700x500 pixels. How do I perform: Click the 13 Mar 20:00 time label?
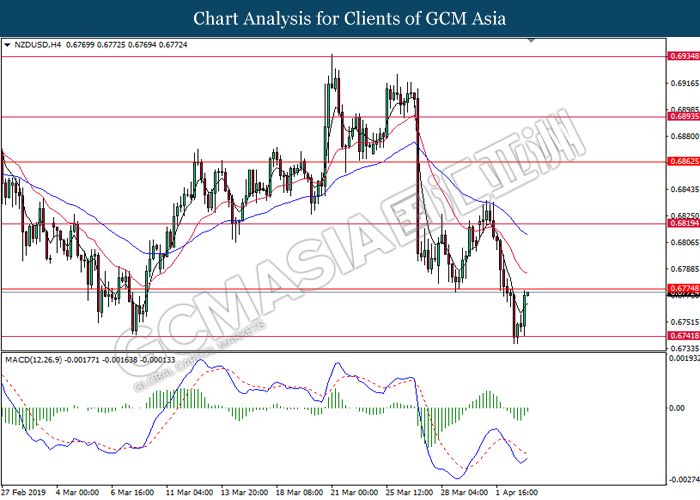coord(245,492)
